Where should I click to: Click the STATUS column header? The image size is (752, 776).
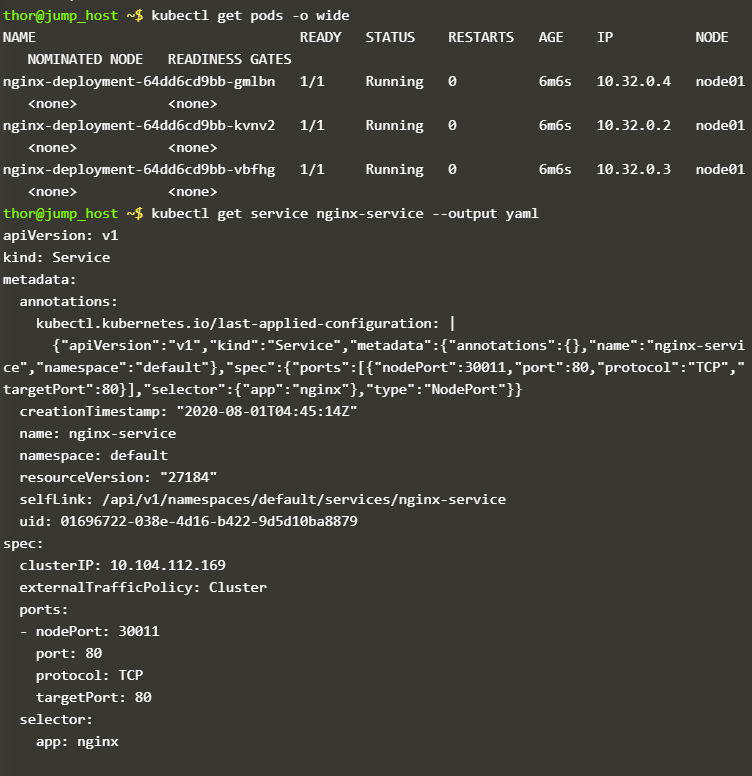pyautogui.click(x=390, y=37)
